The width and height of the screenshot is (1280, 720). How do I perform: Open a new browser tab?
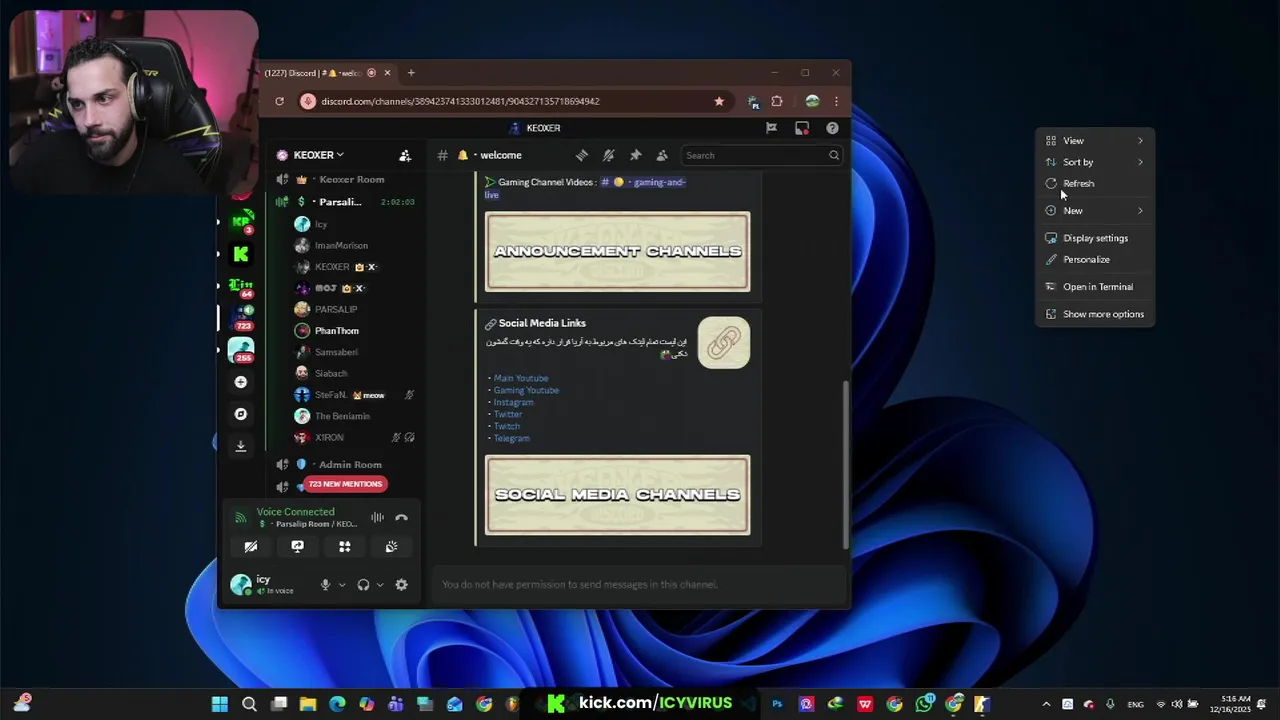click(x=411, y=73)
